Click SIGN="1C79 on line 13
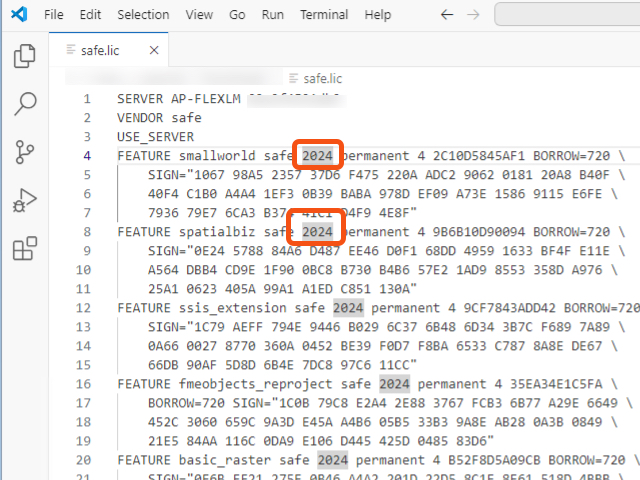The image size is (640, 480). pos(186,327)
